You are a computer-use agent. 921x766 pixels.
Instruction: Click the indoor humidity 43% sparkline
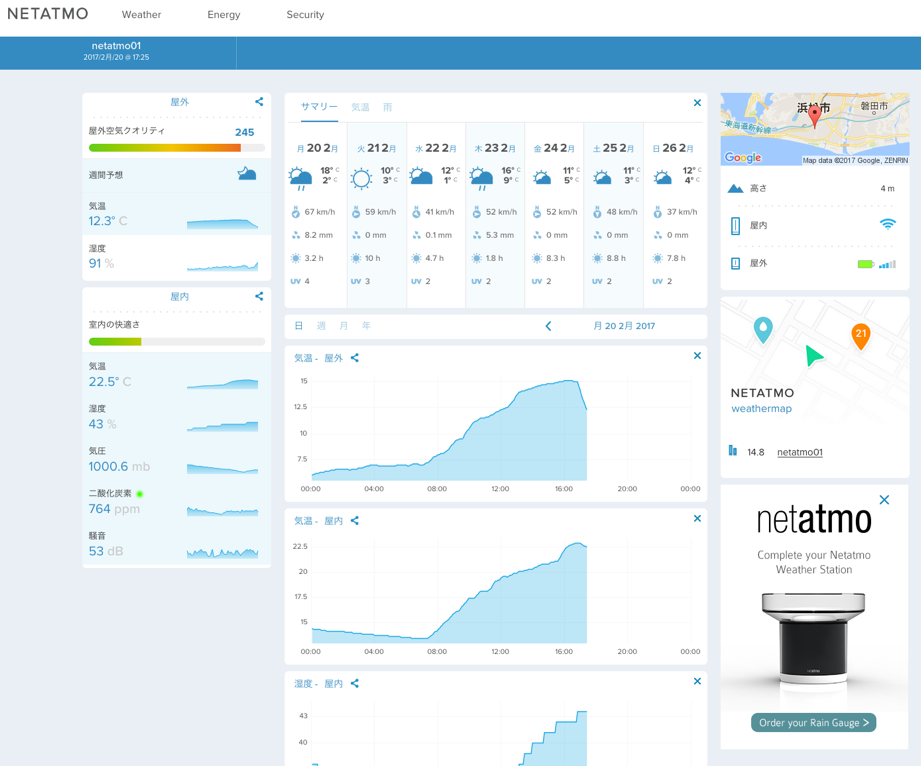click(222, 426)
